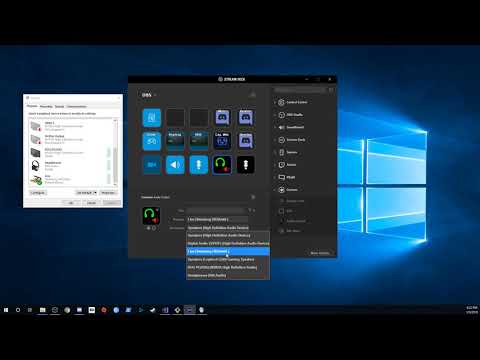Open the OBS profile dropdown
The image size is (480, 360).
pos(149,95)
